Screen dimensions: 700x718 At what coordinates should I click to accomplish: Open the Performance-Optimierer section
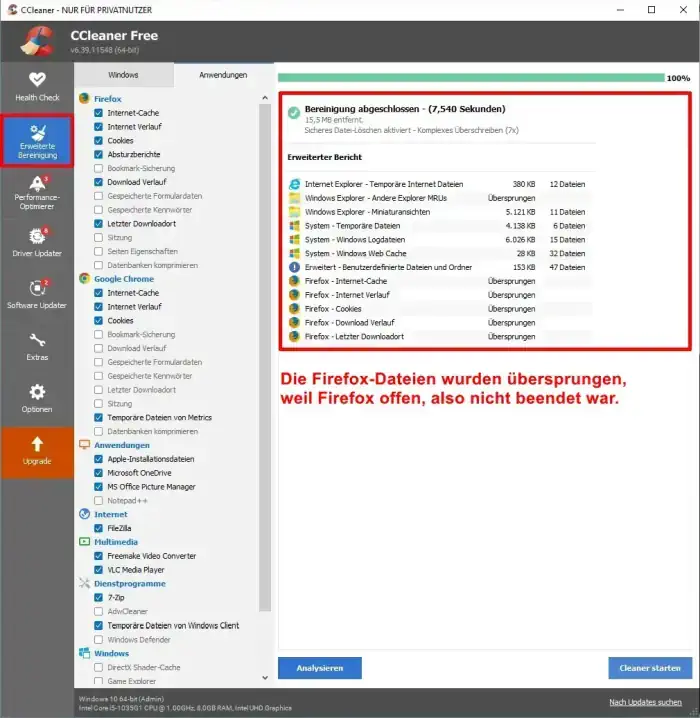[x=37, y=192]
